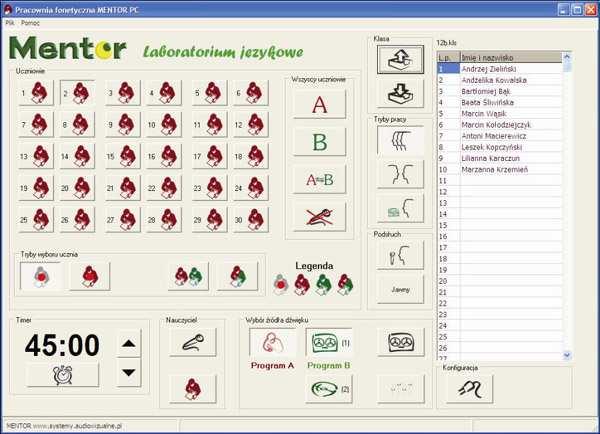This screenshot has height=434, width=600.
Task: Decrease timer with down arrow
Action: coord(129,372)
